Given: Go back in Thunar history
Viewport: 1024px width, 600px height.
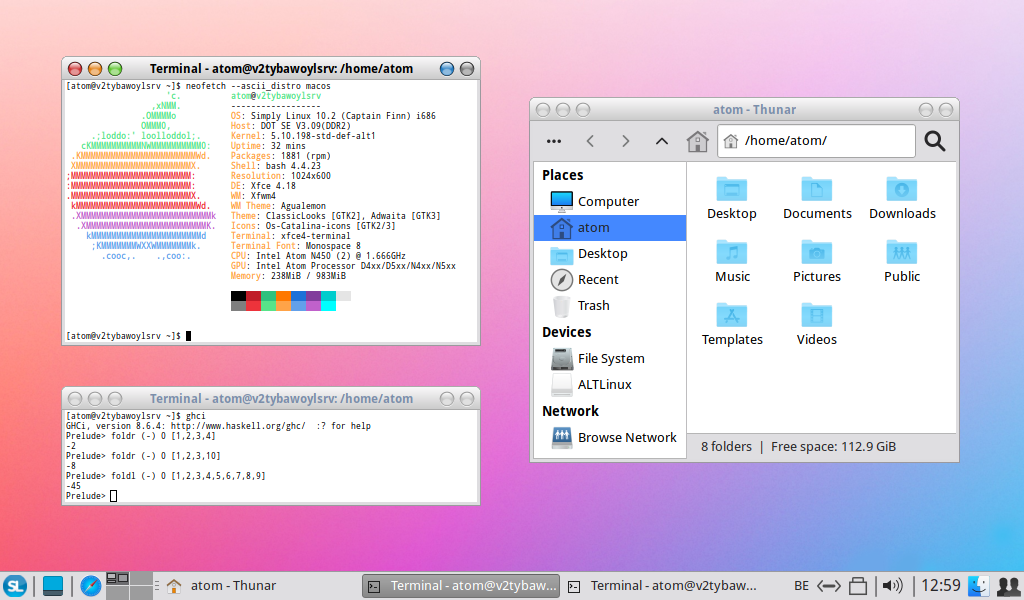Looking at the screenshot, I should tap(590, 141).
